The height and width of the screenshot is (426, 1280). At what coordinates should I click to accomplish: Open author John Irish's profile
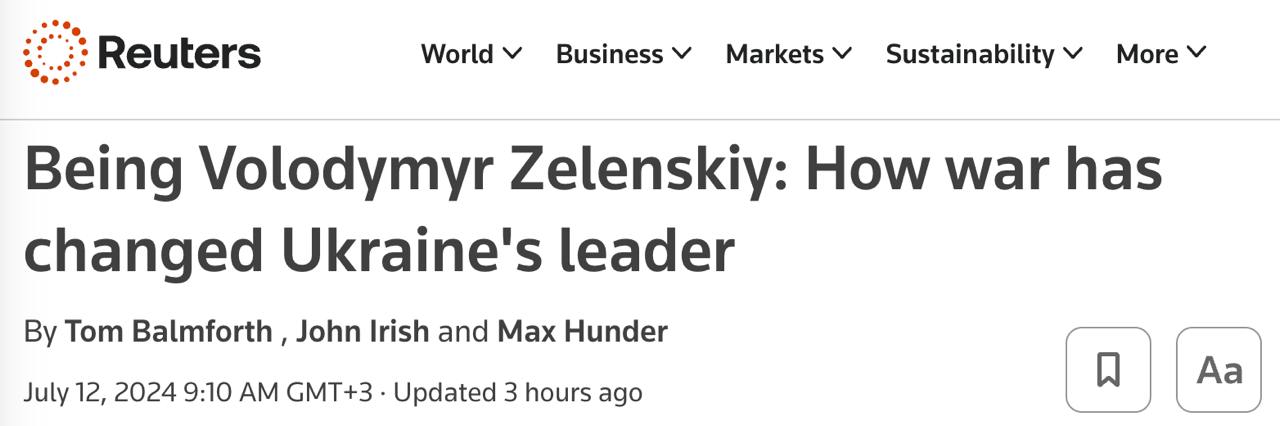[362, 332]
